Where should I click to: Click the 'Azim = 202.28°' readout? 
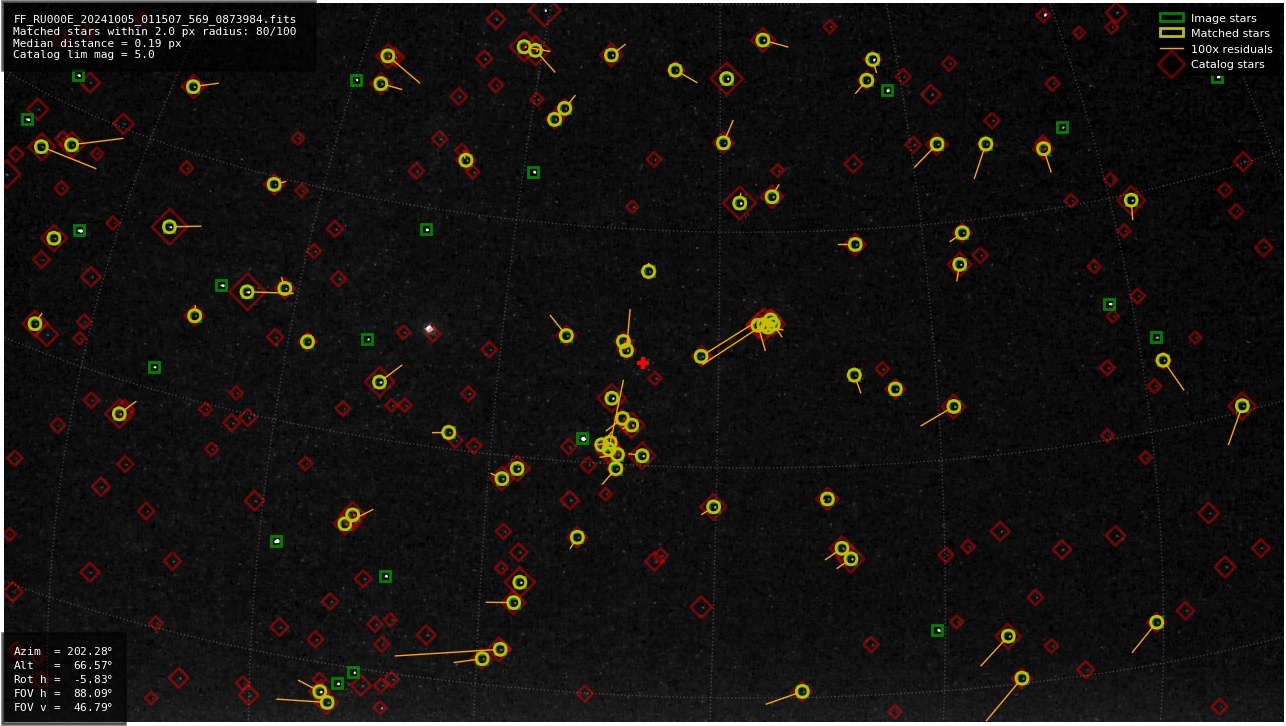[x=63, y=651]
